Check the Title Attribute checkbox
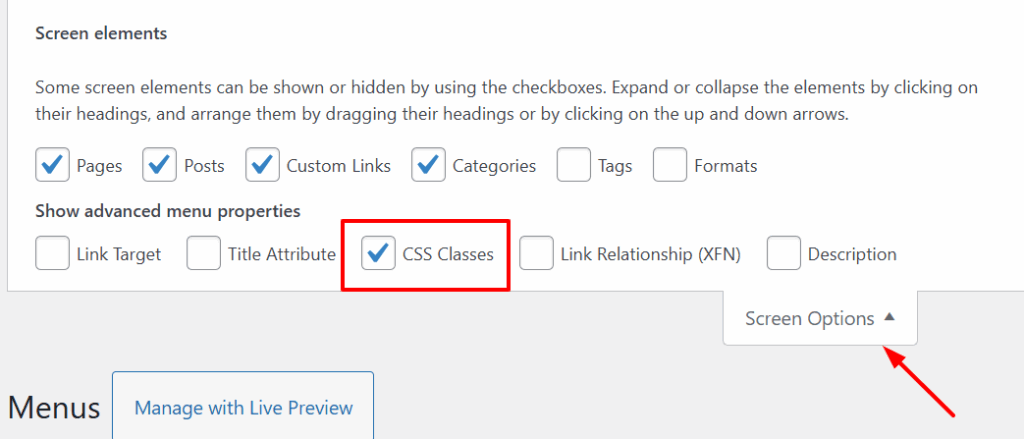The height and width of the screenshot is (439, 1024). [x=204, y=254]
